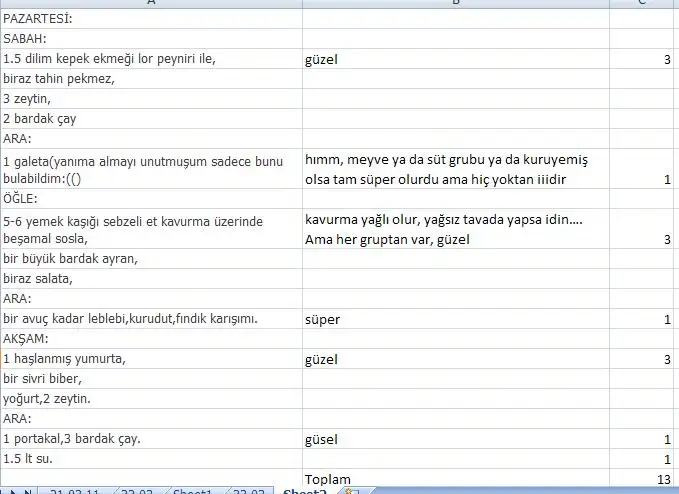Click the total value 13 cell
This screenshot has width=679, height=494.
coord(643,479)
